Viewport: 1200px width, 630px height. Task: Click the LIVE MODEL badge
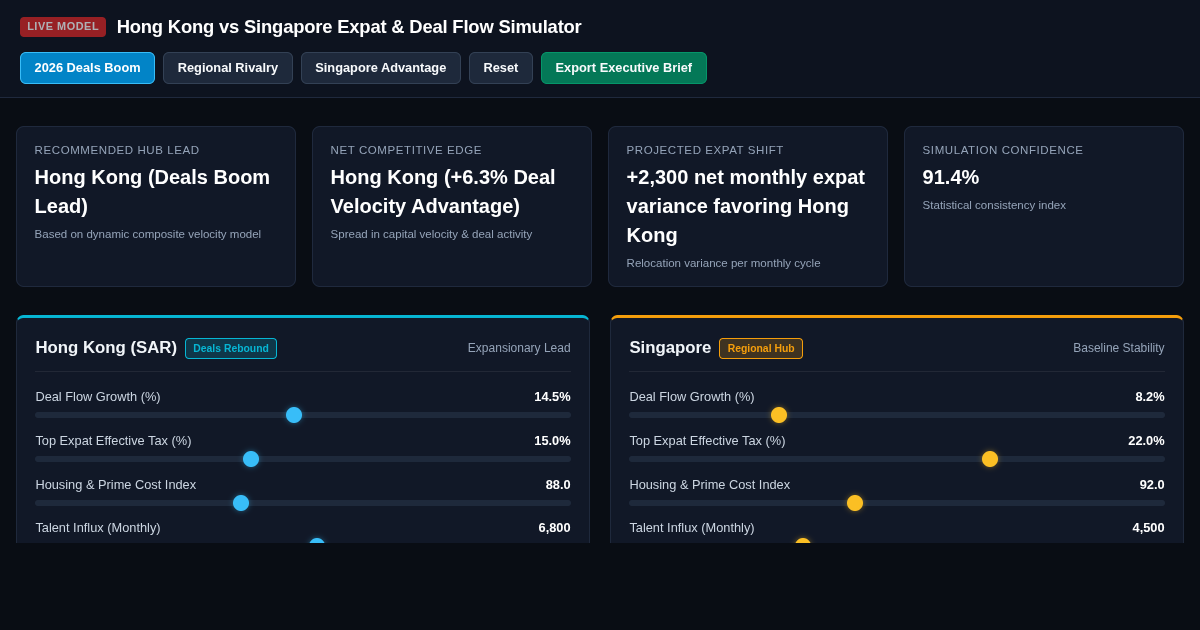[x=63, y=27]
